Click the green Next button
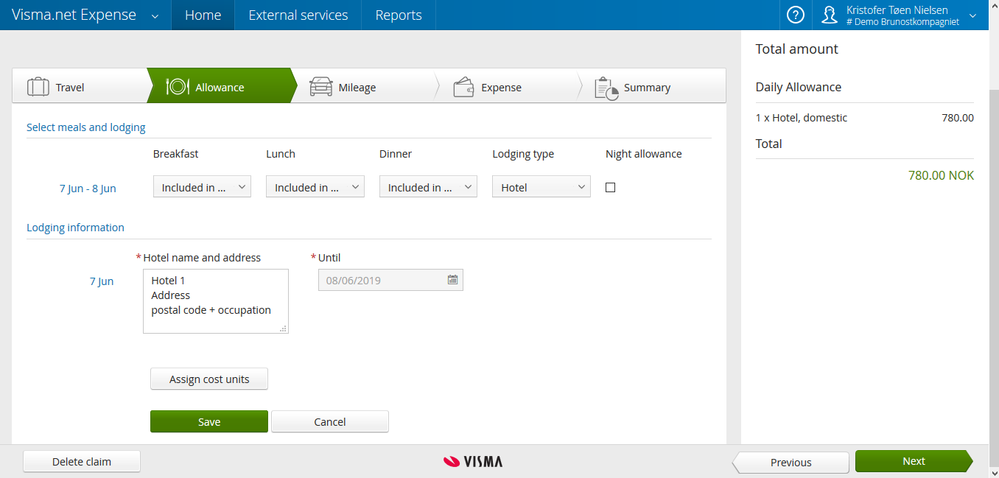This screenshot has height=478, width=999. [x=914, y=461]
